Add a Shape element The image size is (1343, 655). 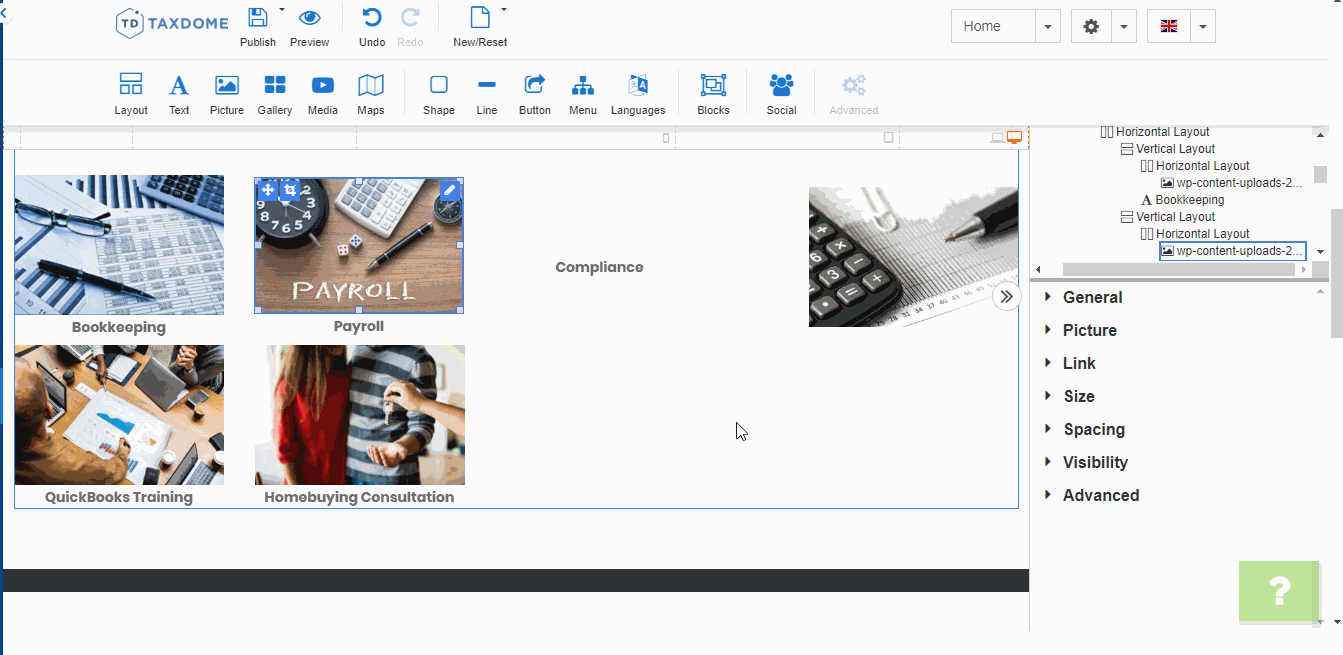pos(438,86)
